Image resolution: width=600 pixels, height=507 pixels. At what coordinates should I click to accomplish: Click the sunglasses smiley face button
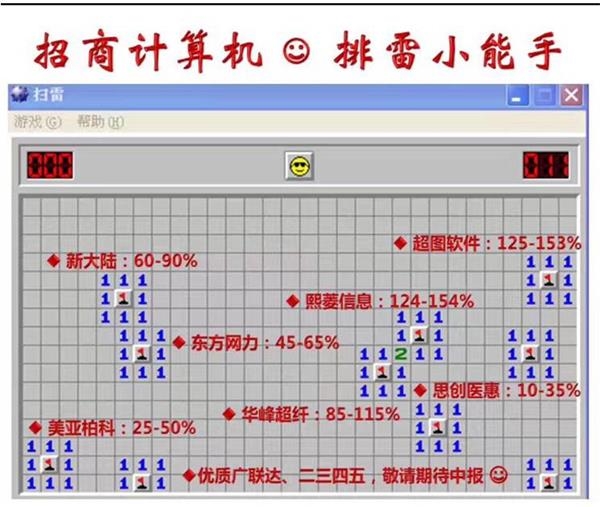click(299, 166)
